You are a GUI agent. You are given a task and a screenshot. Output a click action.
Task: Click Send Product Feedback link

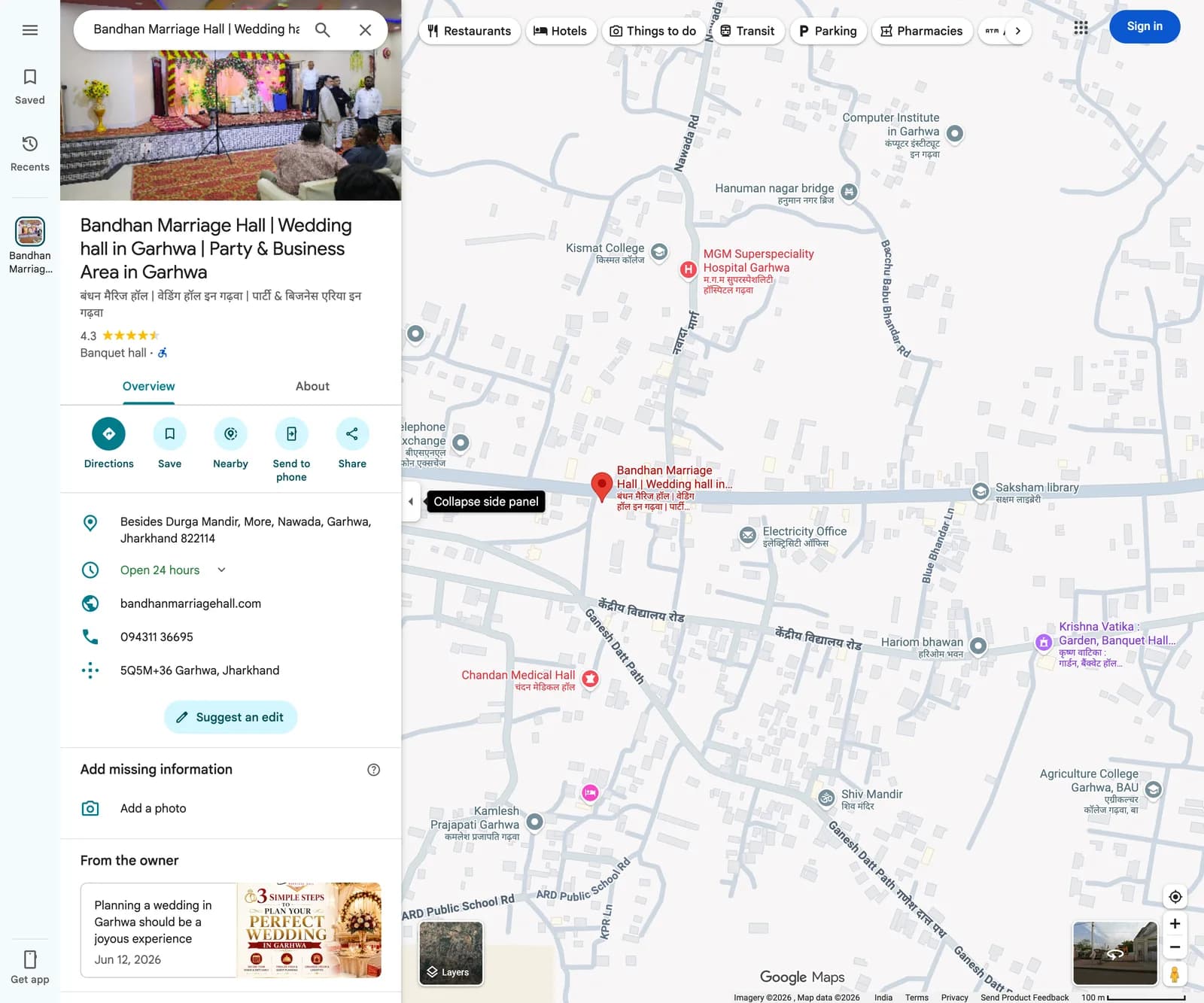1024,998
